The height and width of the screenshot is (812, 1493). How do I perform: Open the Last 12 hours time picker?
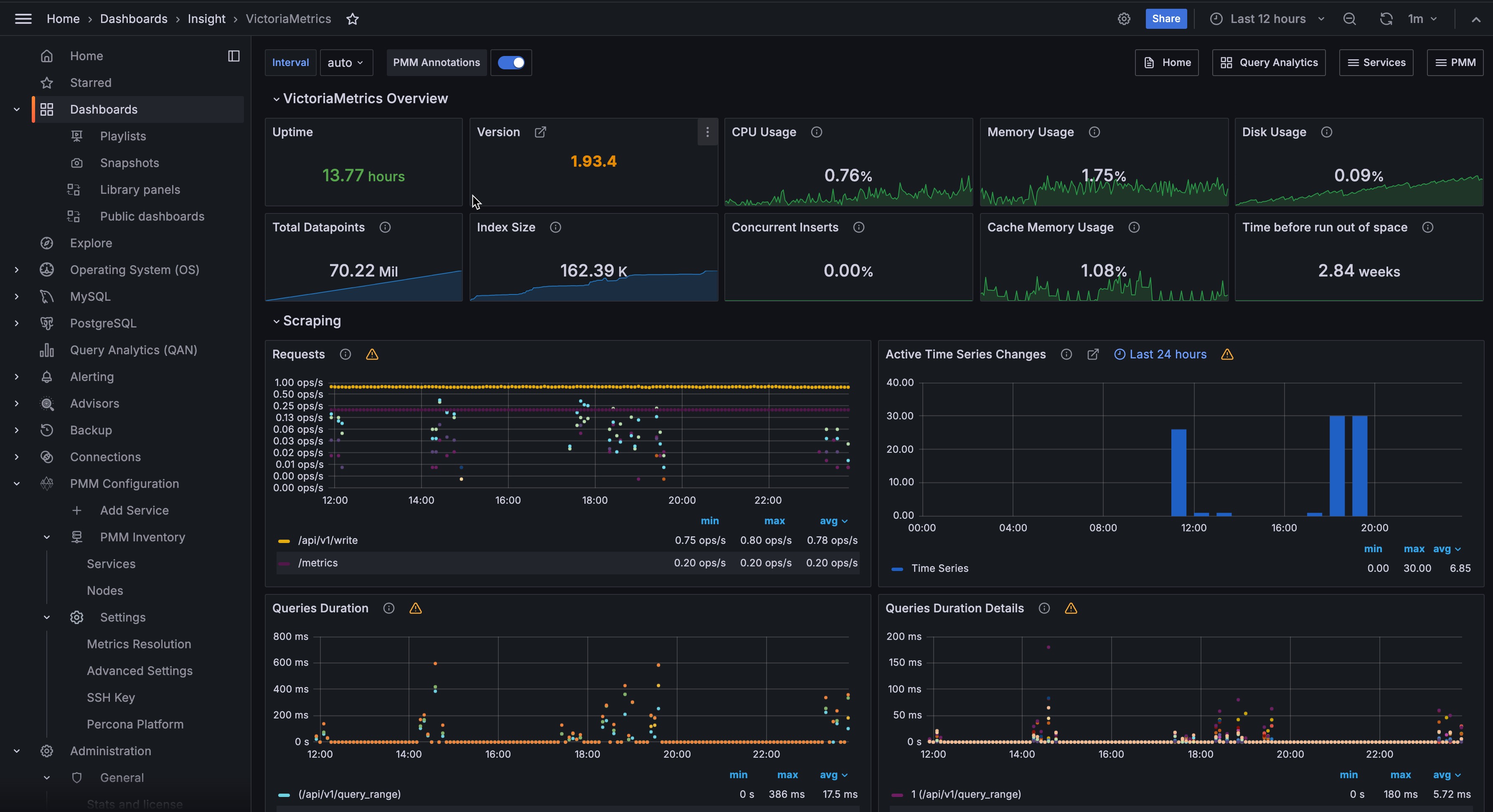1267,18
